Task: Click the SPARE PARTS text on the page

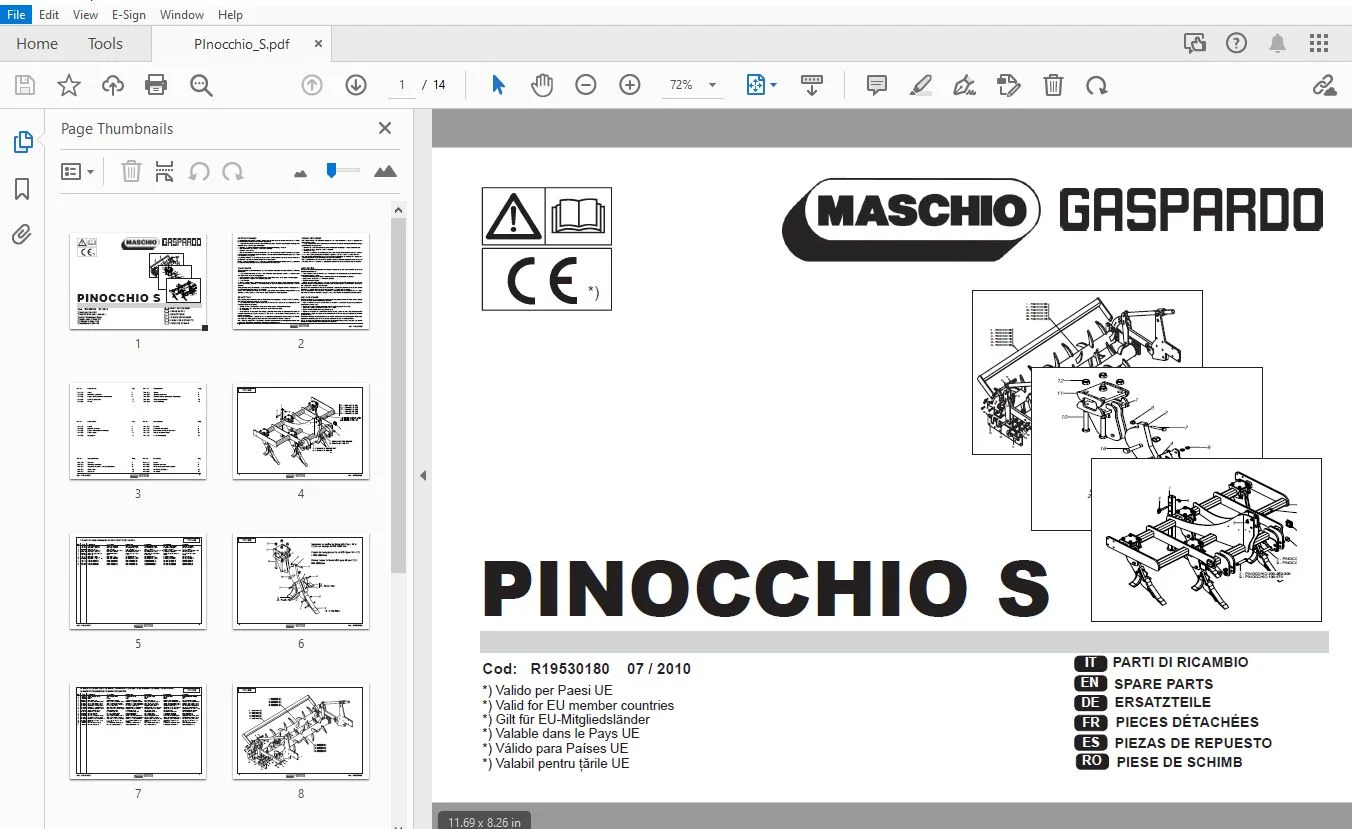Action: click(x=1163, y=684)
